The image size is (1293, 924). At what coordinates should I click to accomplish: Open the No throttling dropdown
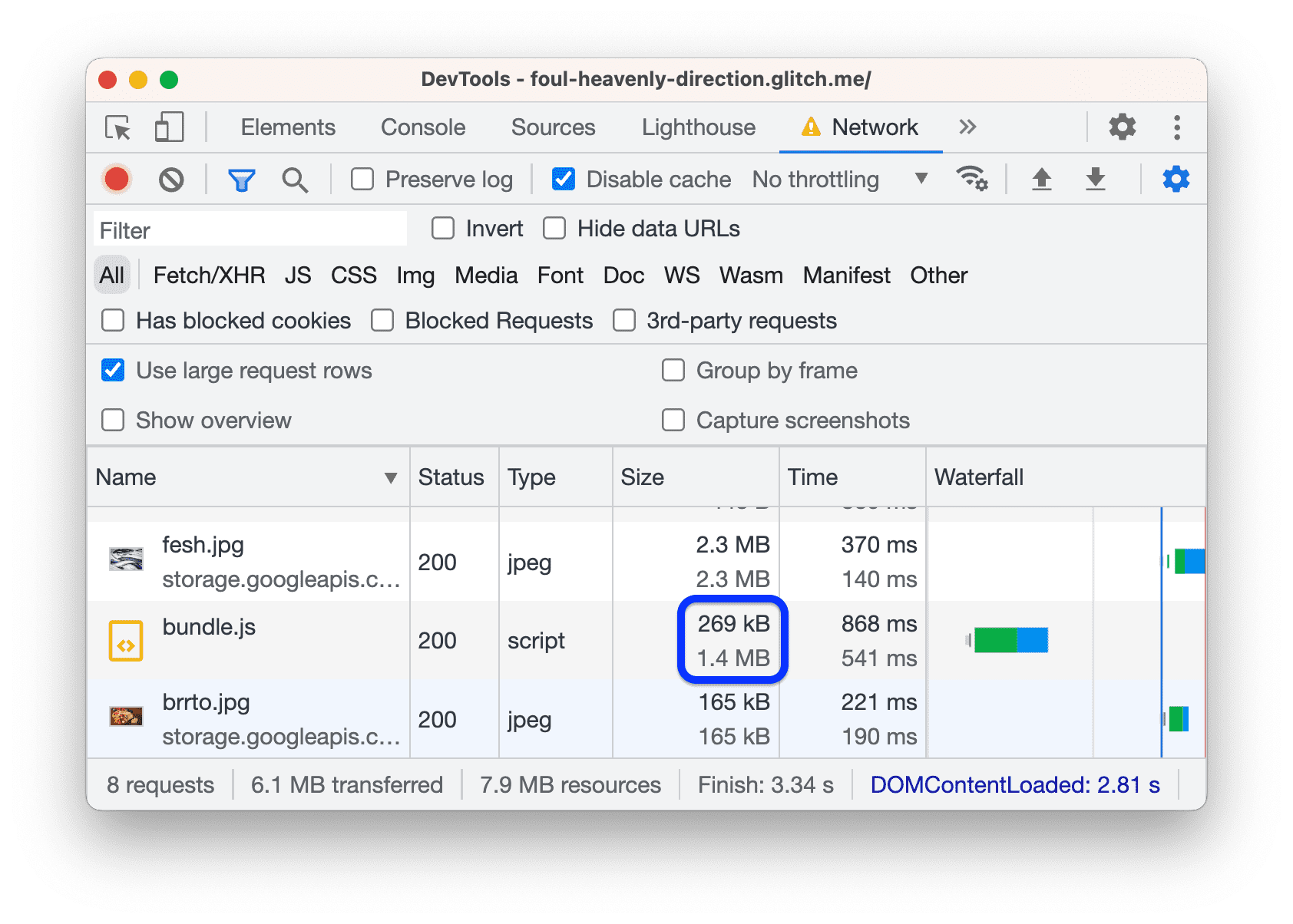click(840, 180)
